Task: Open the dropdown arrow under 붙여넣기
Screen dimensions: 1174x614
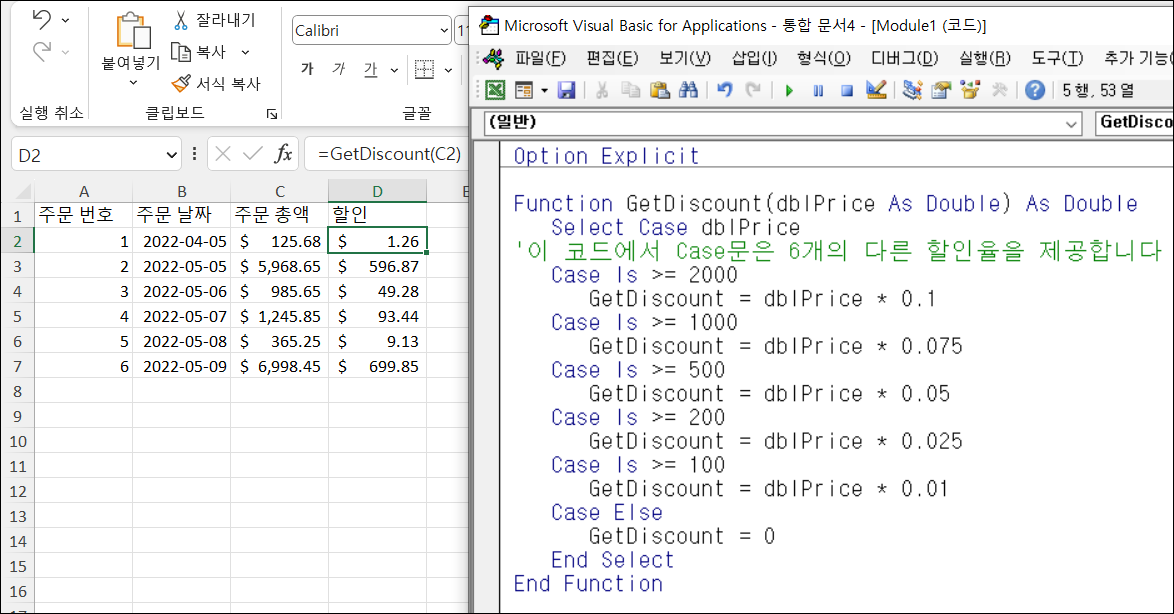Action: 133,82
